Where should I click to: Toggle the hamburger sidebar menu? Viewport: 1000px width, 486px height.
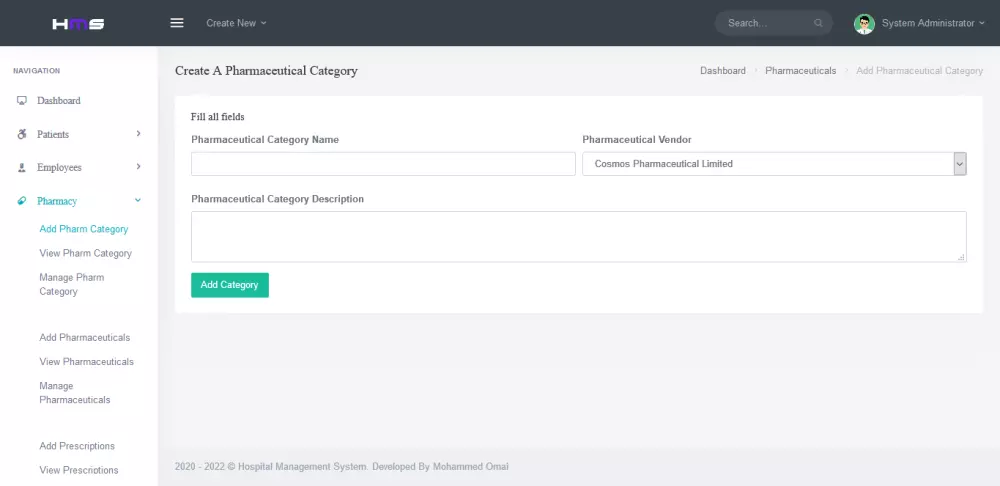coord(177,23)
